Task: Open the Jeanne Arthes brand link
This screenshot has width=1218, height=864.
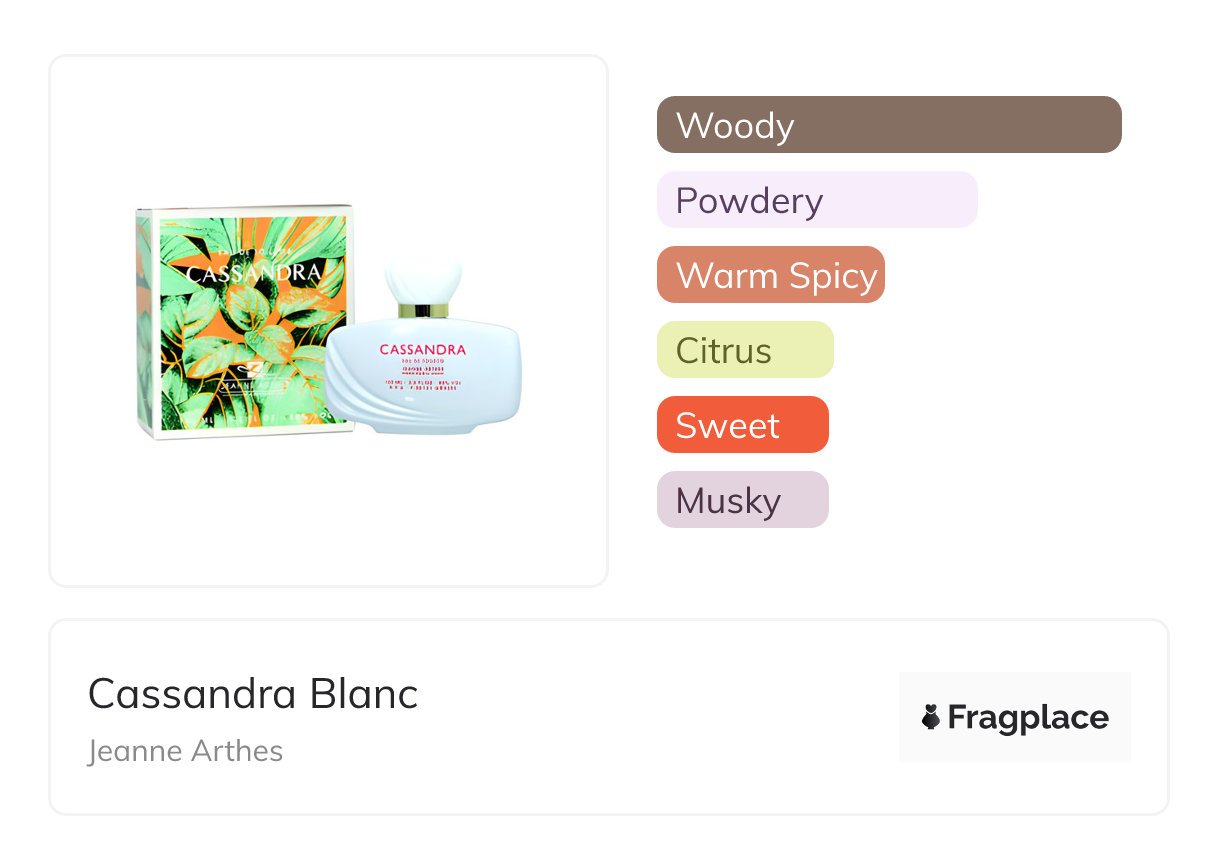Action: coord(186,751)
